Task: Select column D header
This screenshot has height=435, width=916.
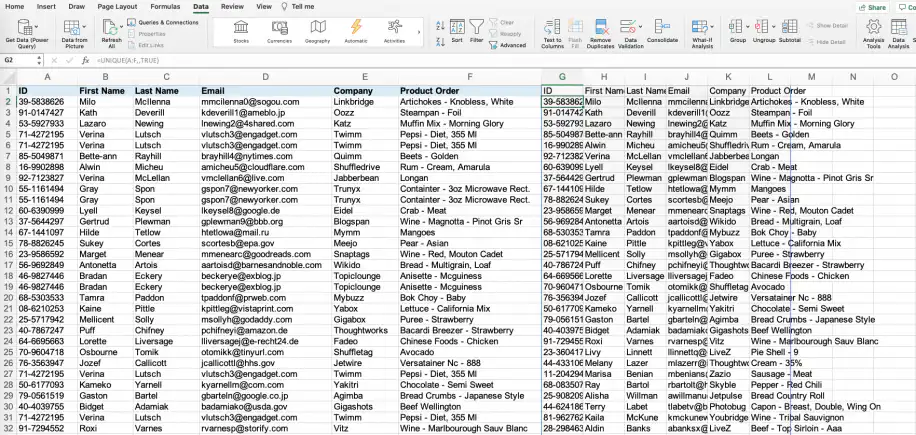Action: coord(265,76)
